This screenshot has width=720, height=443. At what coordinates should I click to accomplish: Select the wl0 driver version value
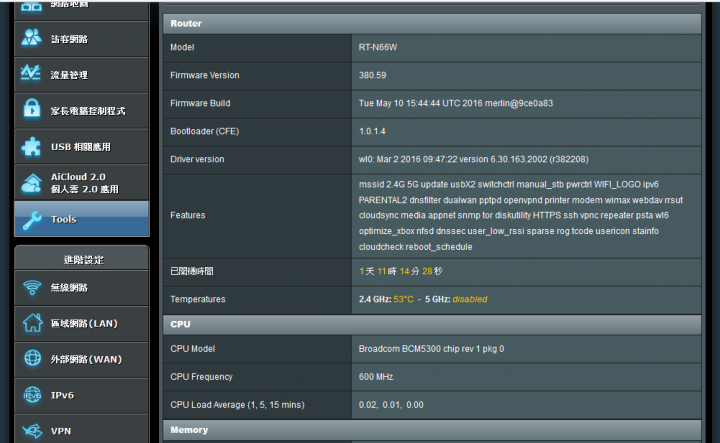click(x=473, y=159)
